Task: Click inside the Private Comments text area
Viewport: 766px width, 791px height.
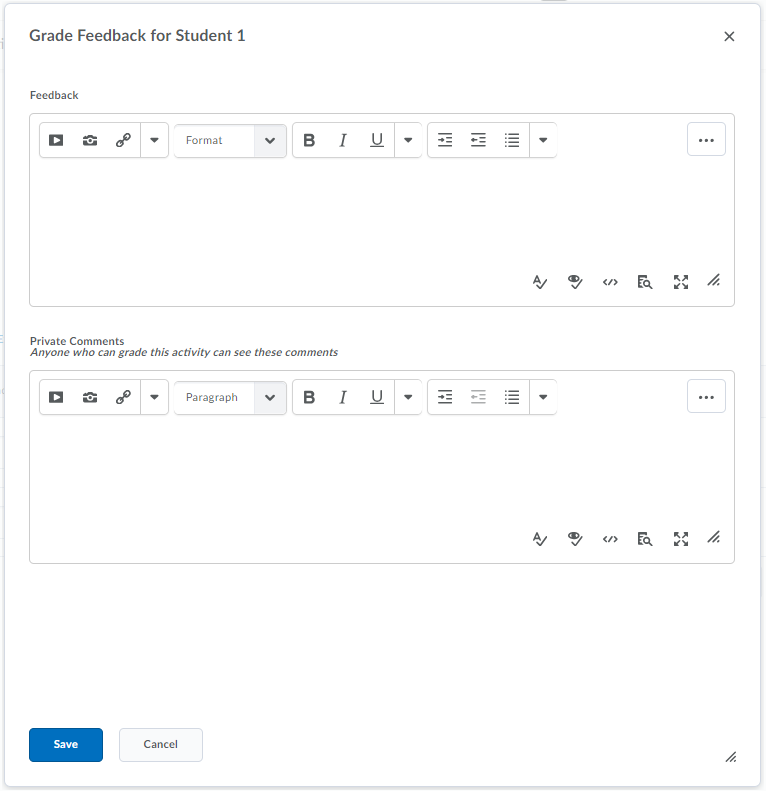Action: click(380, 470)
